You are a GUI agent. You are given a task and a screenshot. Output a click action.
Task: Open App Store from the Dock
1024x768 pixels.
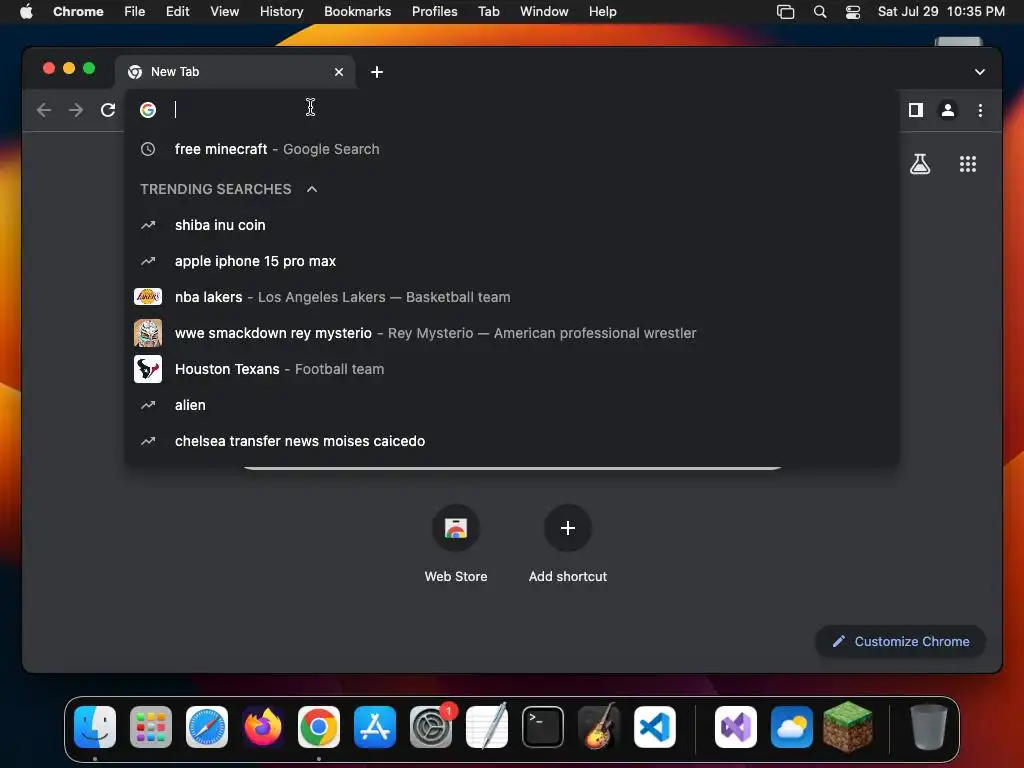point(375,727)
